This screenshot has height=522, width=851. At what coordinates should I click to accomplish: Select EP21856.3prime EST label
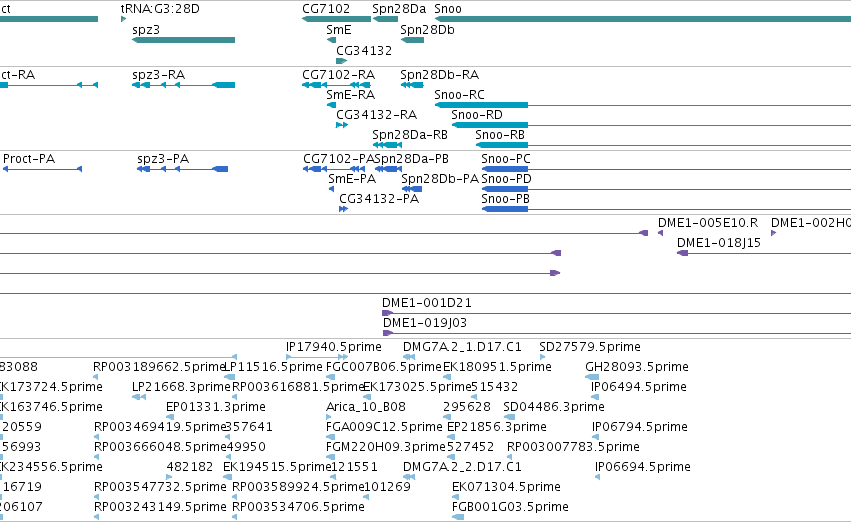[497, 428]
